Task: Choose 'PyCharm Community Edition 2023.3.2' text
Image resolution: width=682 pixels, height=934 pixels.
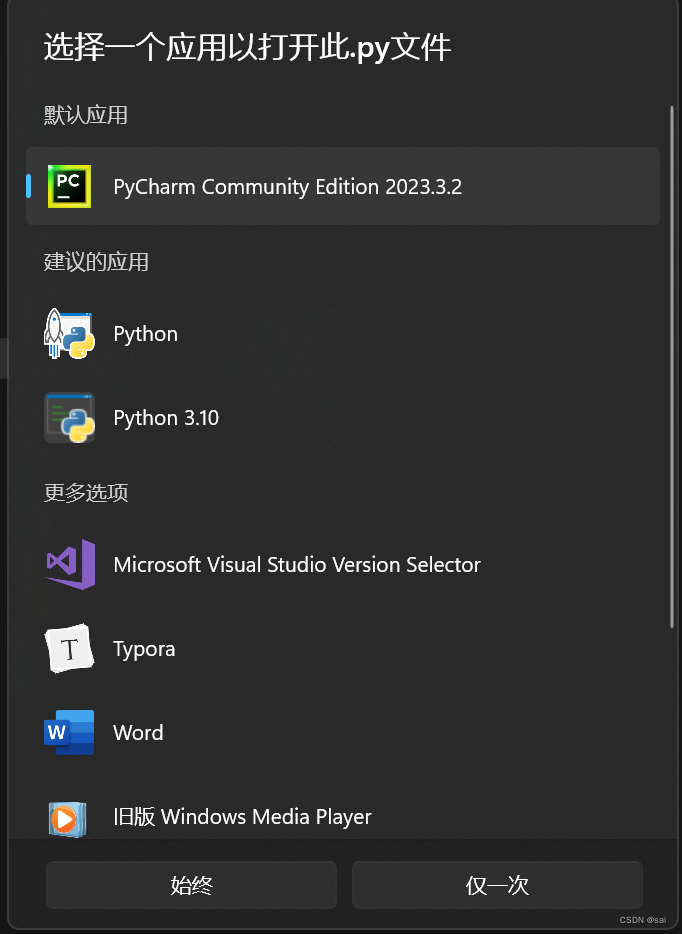Action: 288,186
